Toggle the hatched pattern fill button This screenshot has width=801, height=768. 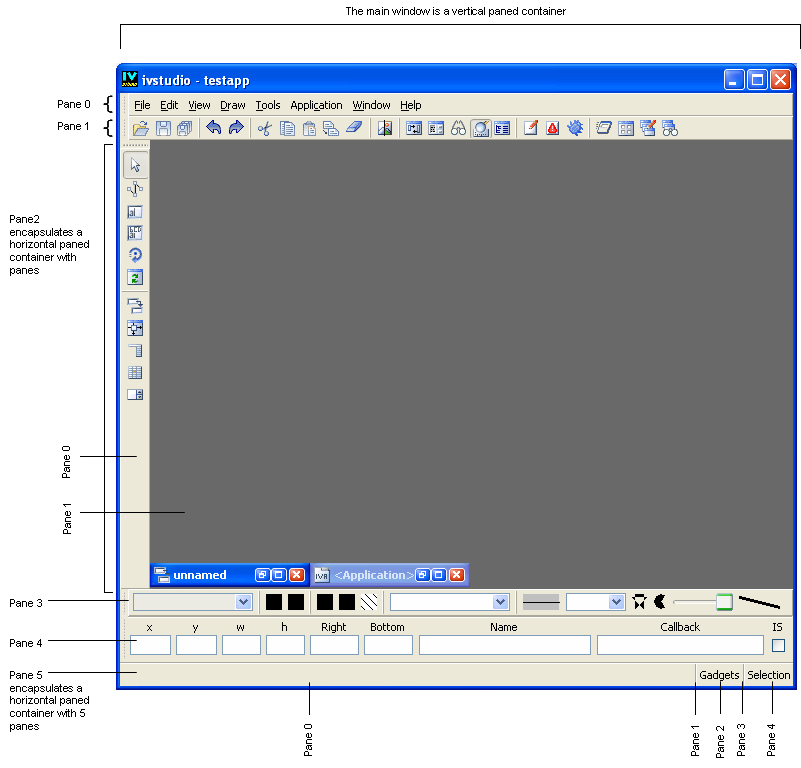[x=369, y=602]
